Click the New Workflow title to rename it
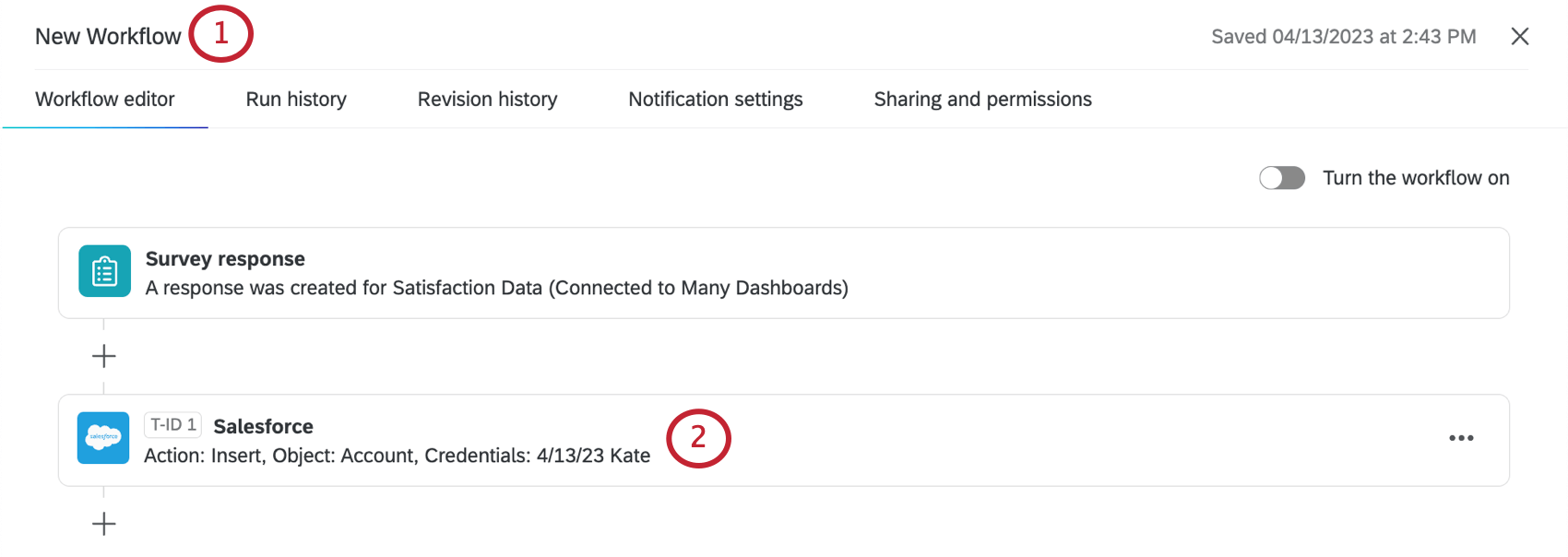The image size is (1568, 557). pyautogui.click(x=107, y=36)
